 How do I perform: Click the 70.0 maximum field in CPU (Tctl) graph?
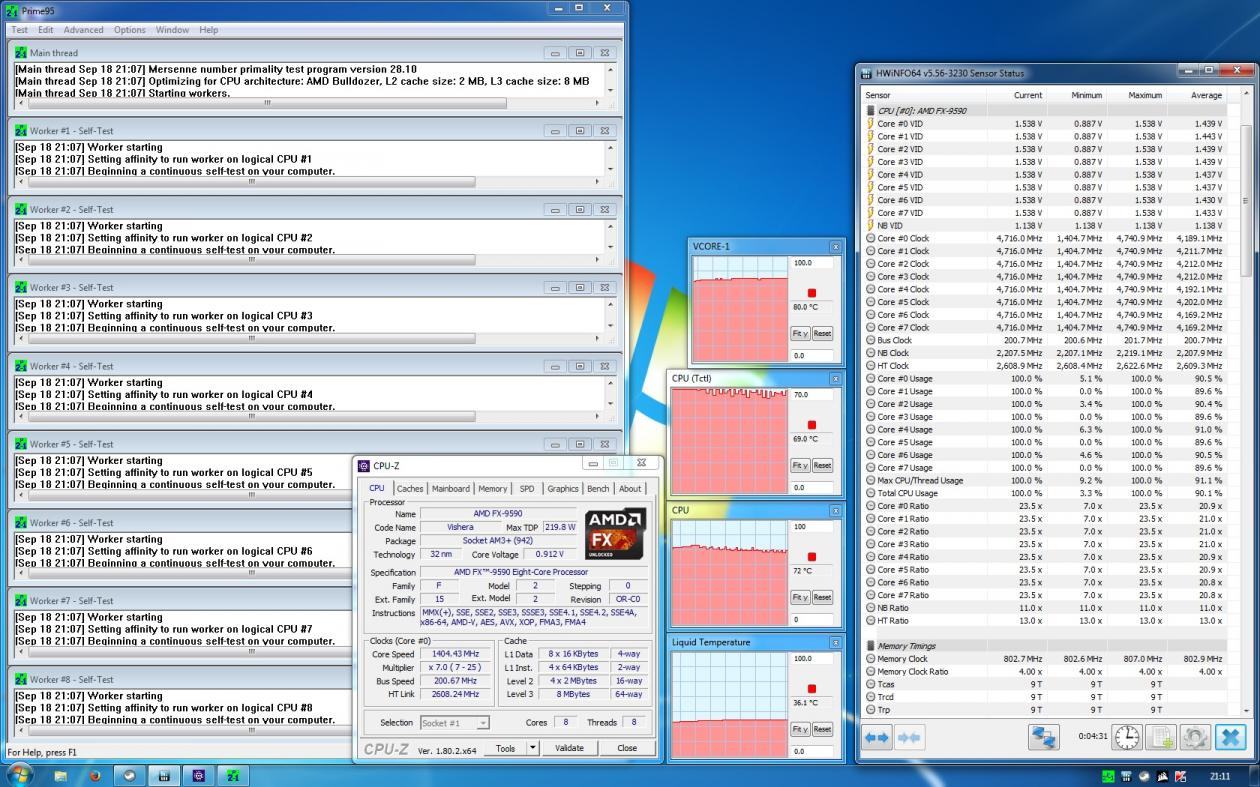[811, 395]
